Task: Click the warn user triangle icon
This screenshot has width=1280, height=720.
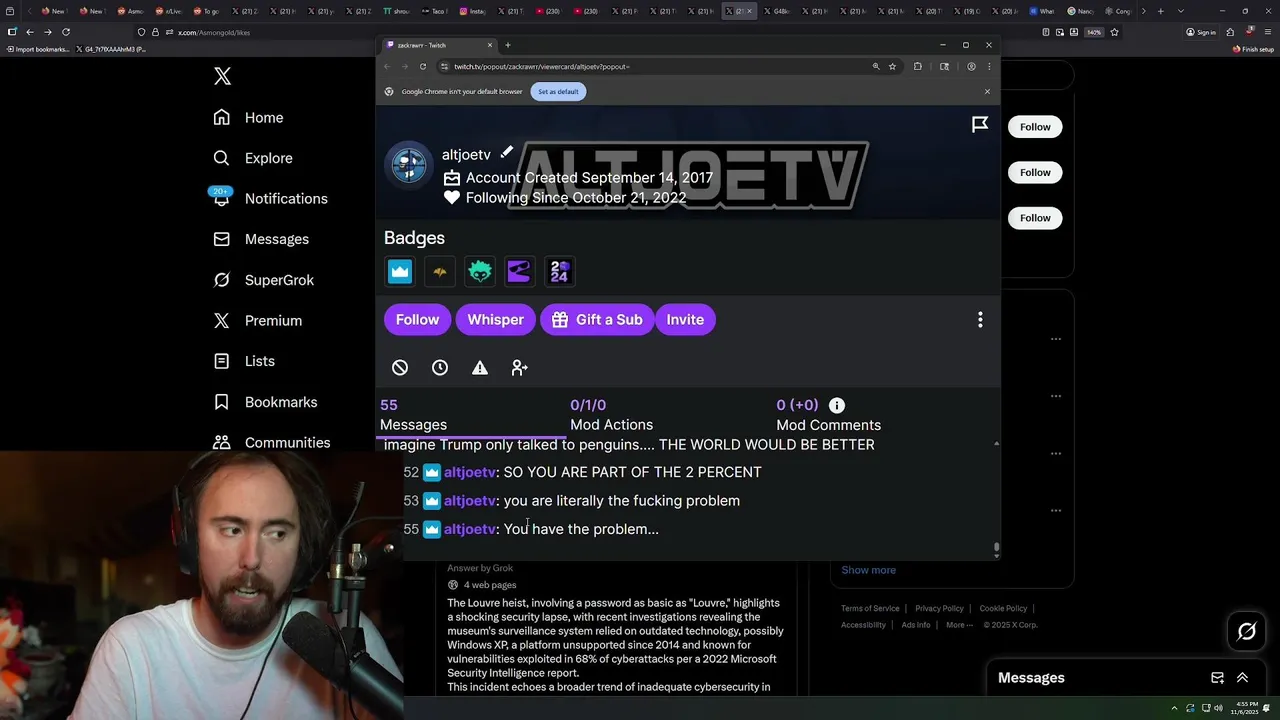Action: coord(480,368)
